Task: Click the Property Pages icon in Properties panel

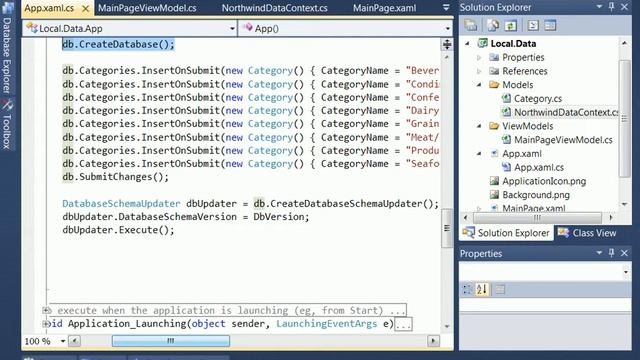Action: pyautogui.click(x=500, y=289)
